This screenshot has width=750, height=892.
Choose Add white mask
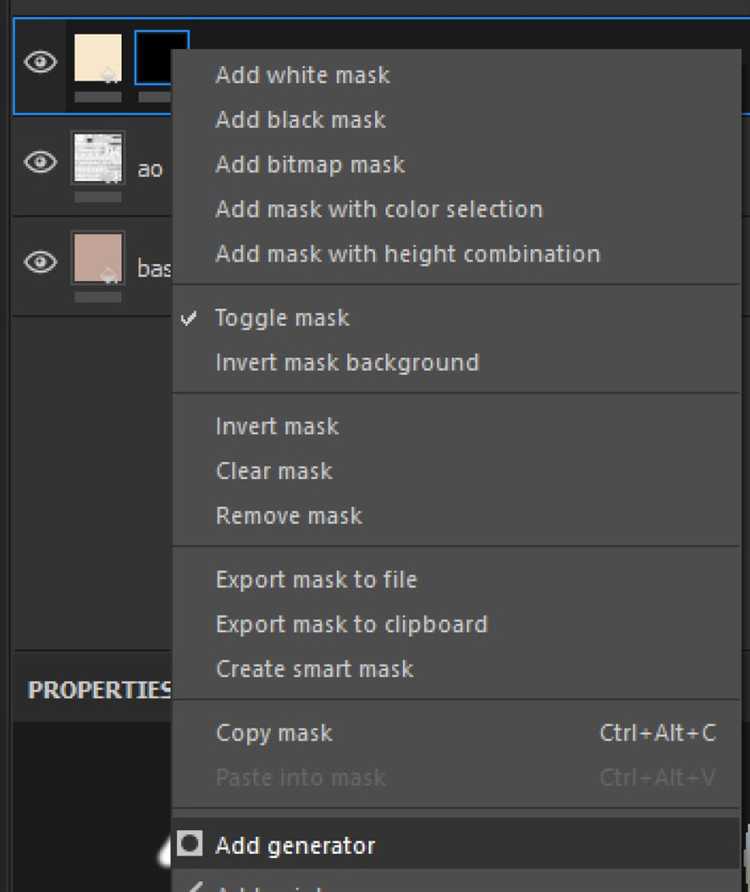coord(302,75)
